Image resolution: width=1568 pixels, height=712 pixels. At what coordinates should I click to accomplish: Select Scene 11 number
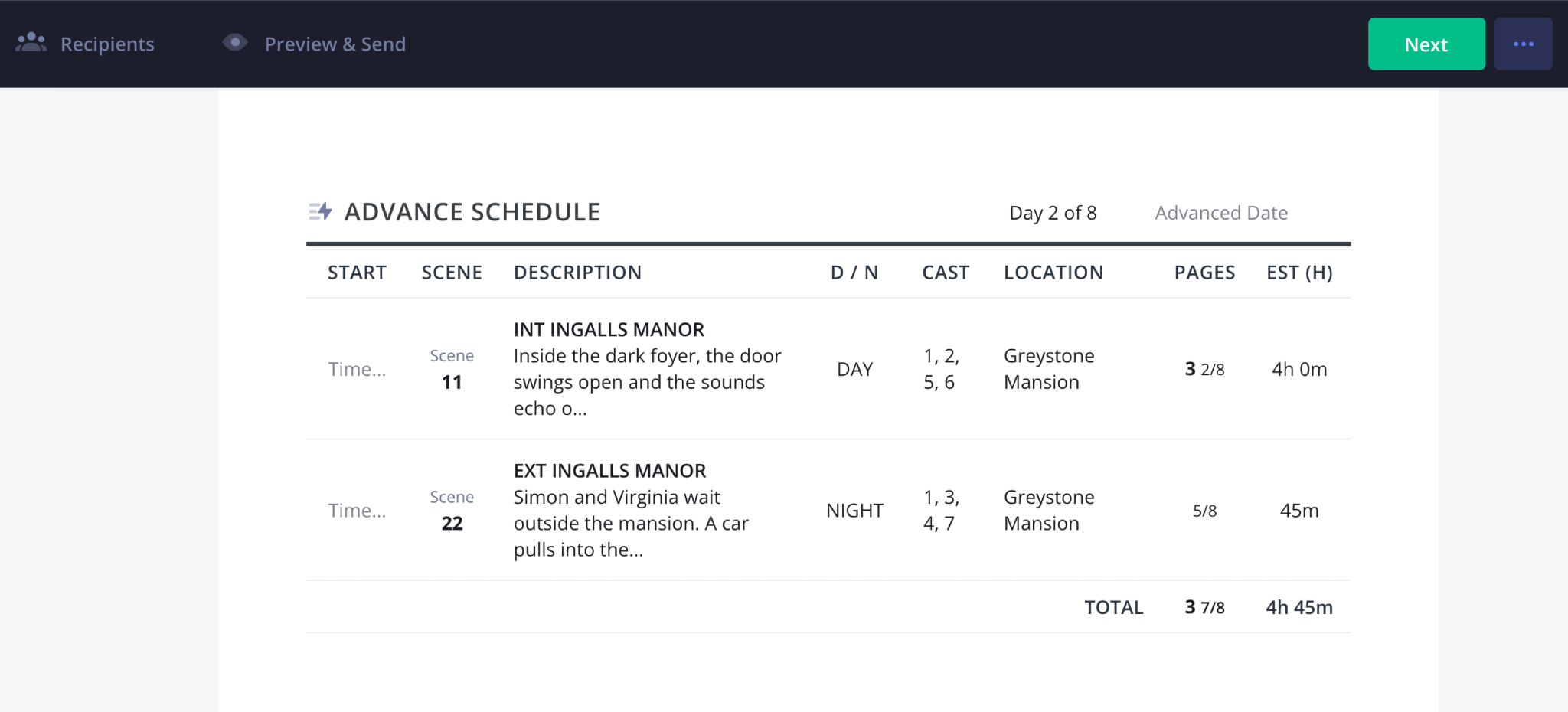click(x=452, y=382)
